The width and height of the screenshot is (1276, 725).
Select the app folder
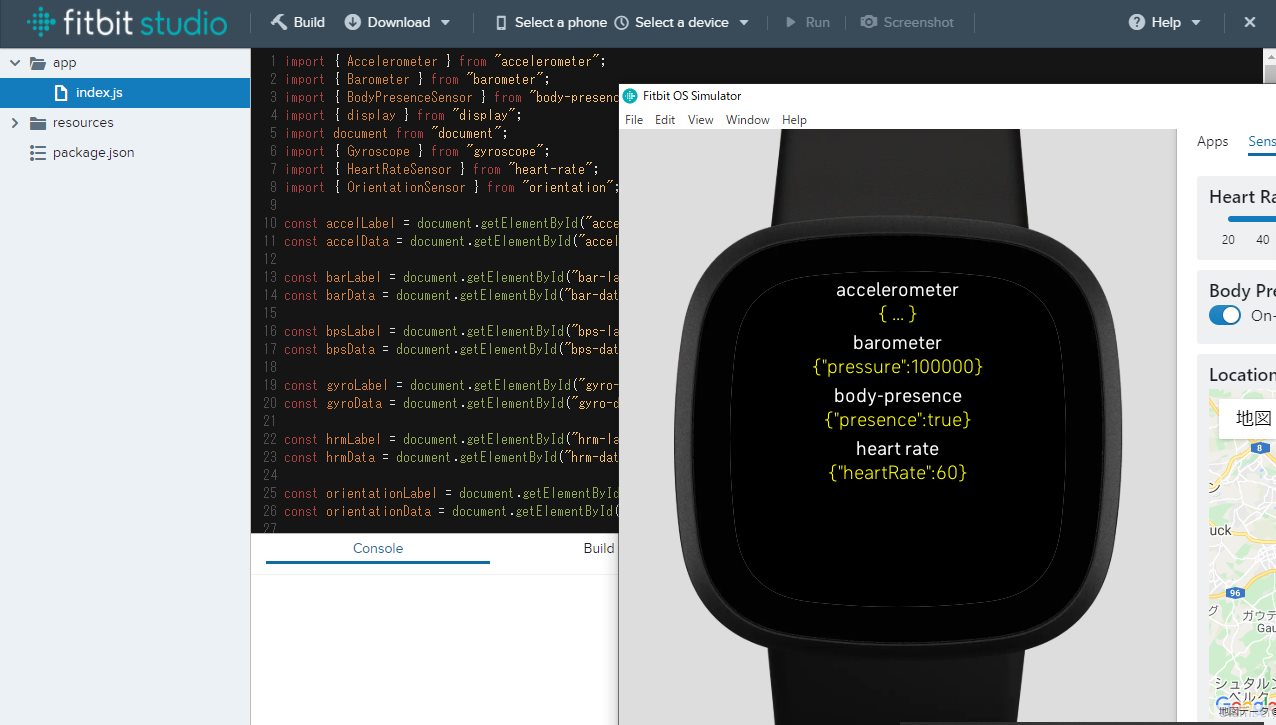(124, 62)
